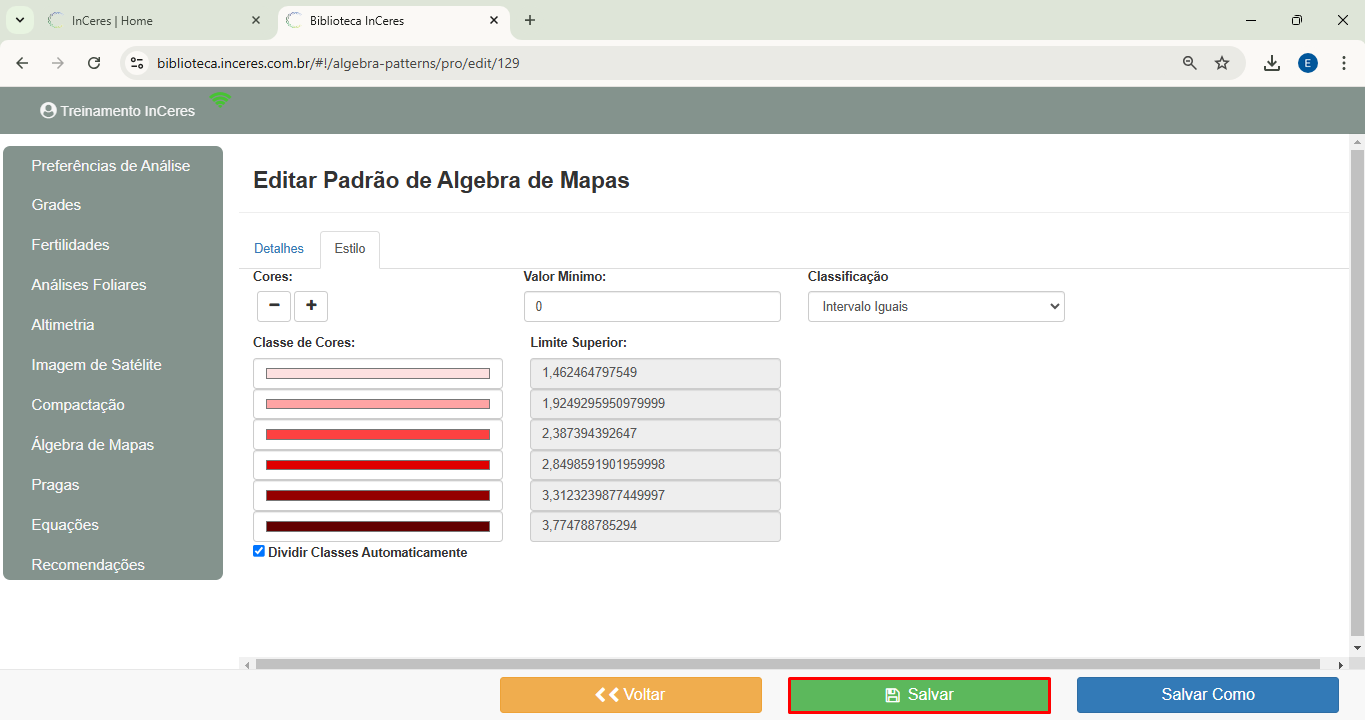
Task: Open a new browser tab
Action: (x=530, y=20)
